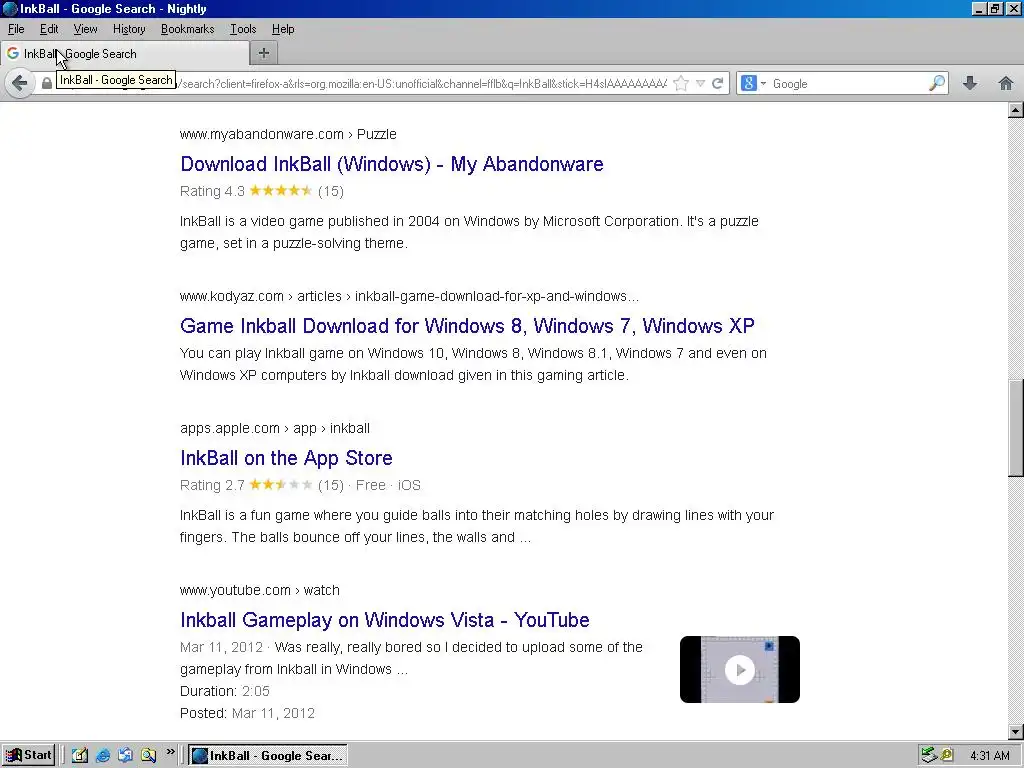
Task: Open the Bookmarks menu
Action: (187, 29)
